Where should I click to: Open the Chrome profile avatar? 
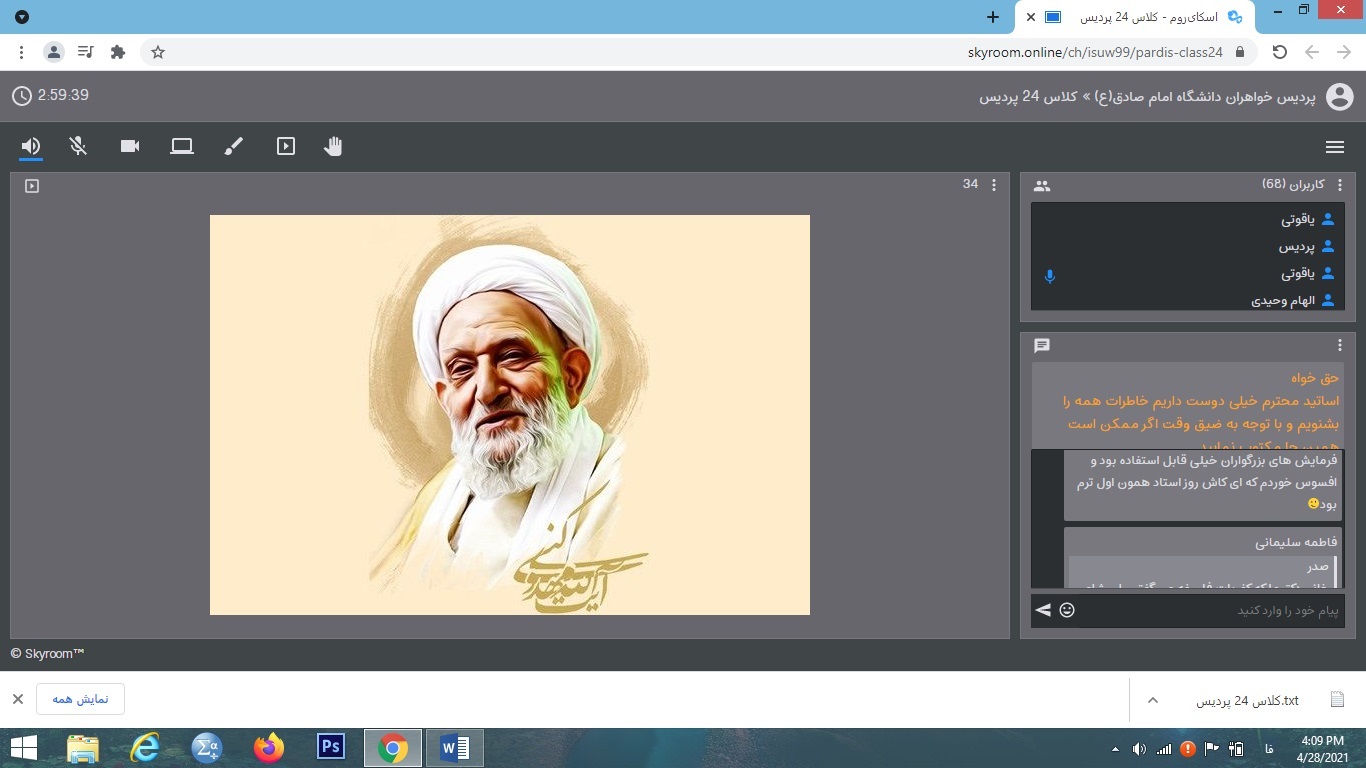54,52
